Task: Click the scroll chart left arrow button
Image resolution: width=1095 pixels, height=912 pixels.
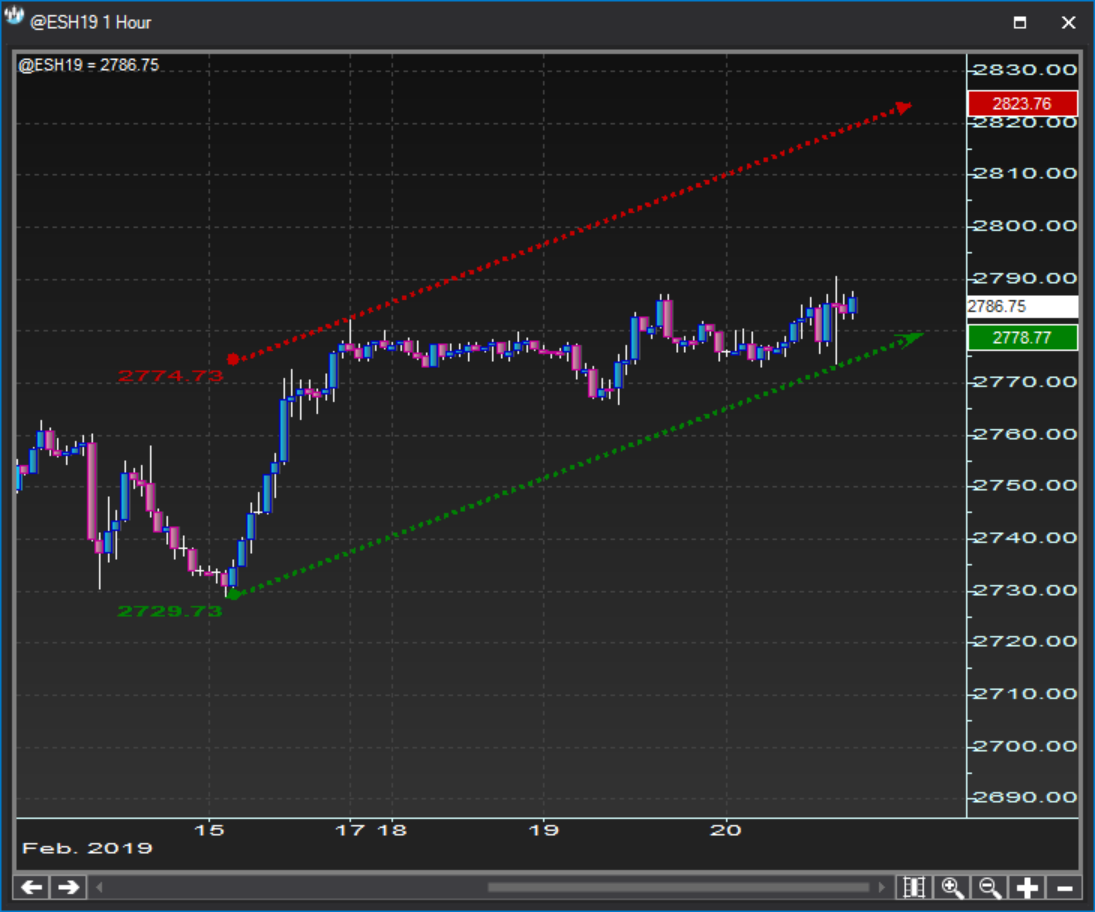Action: click(x=32, y=887)
